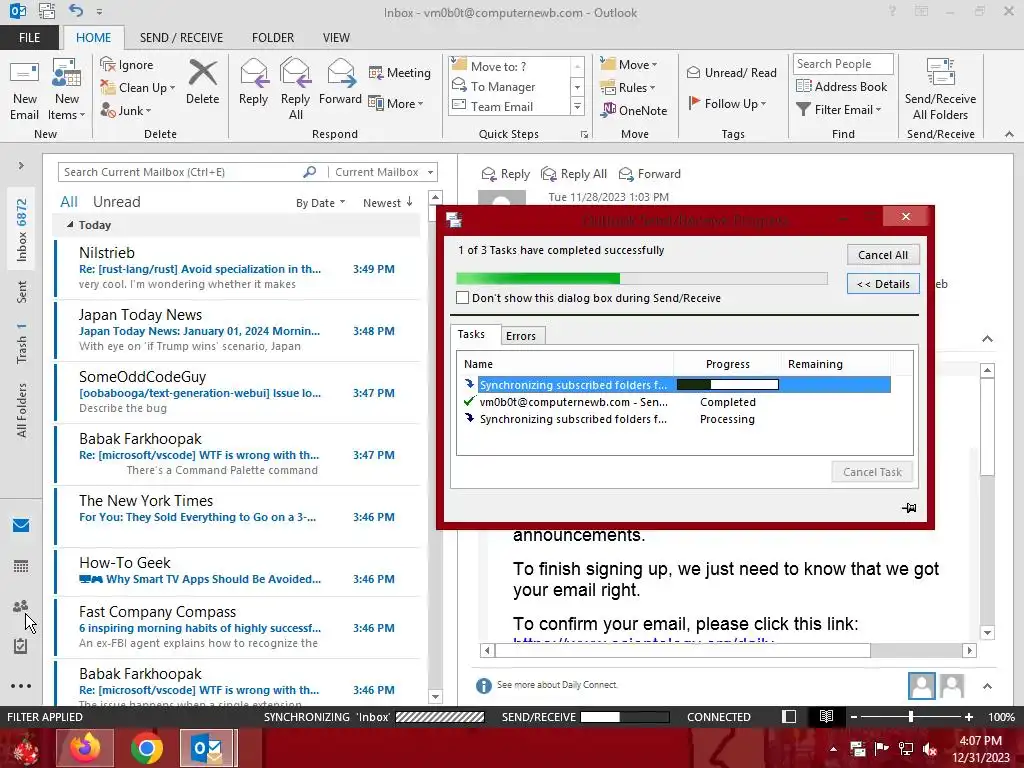Open the FOLDER tab

tap(273, 37)
